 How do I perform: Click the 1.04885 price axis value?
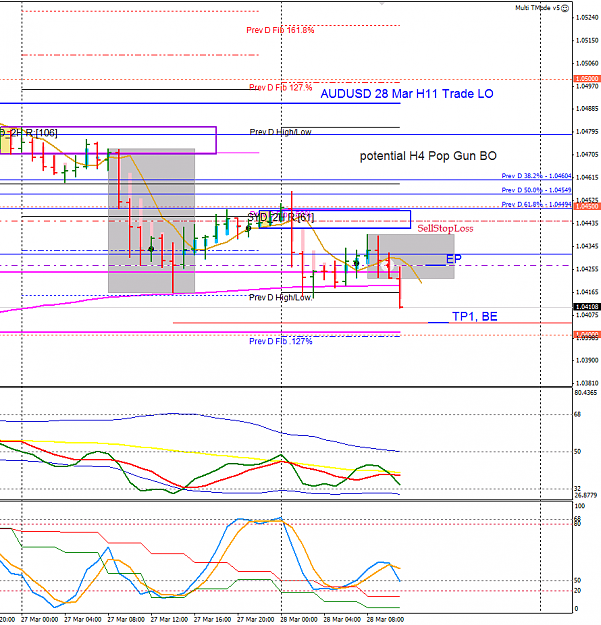(x=587, y=109)
